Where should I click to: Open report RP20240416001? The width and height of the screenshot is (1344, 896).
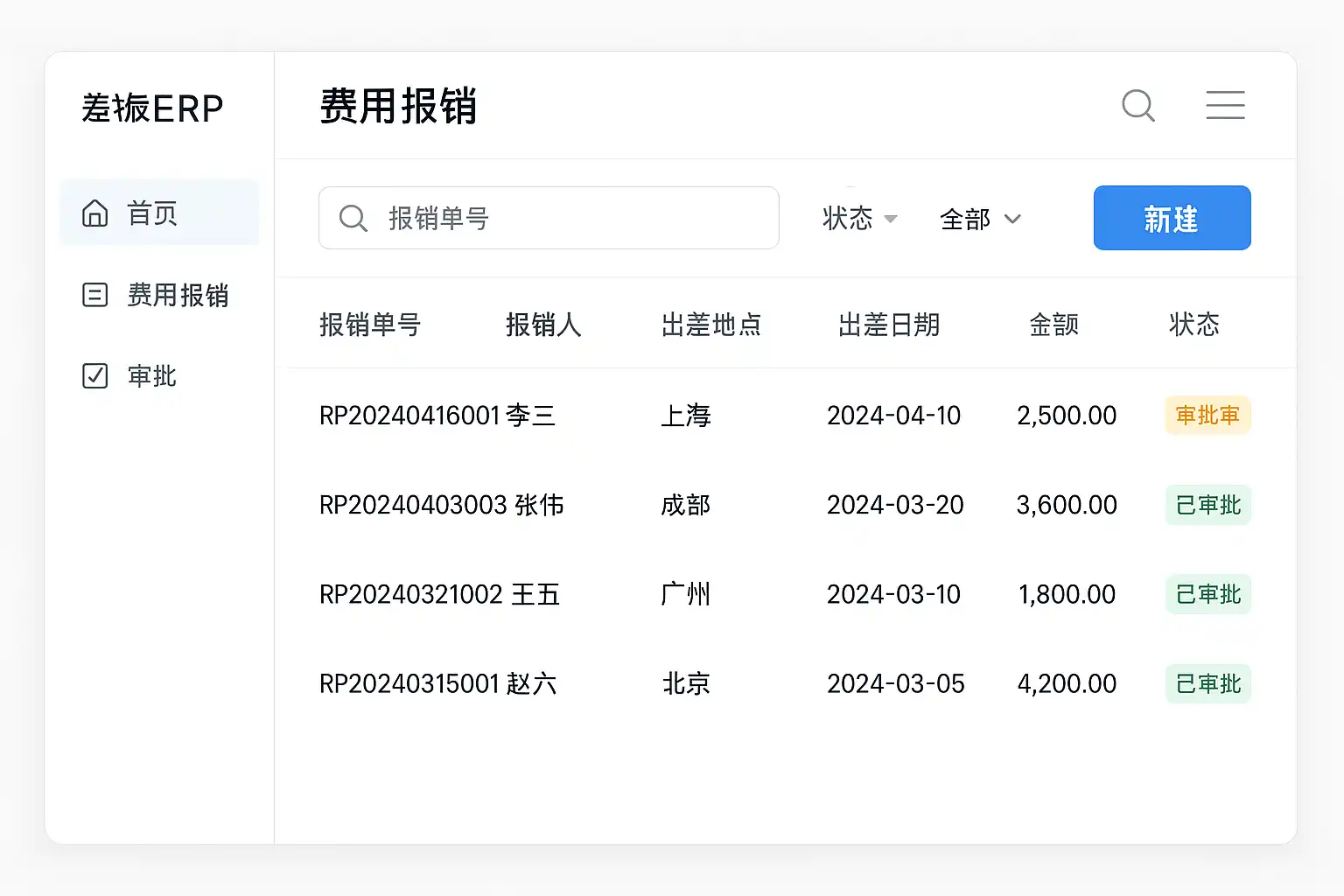(409, 416)
